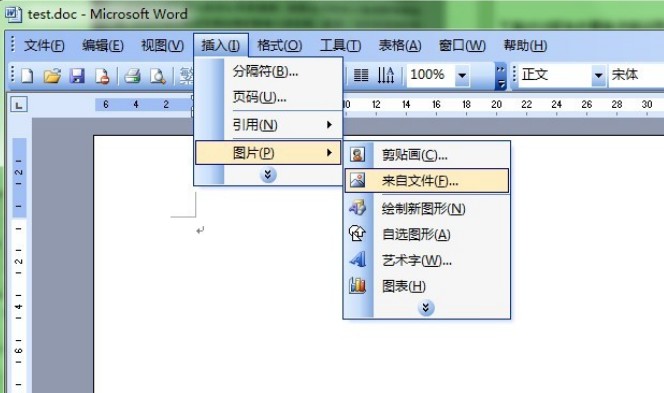Click the Save floppy disk icon
This screenshot has height=393, width=664.
(x=77, y=76)
